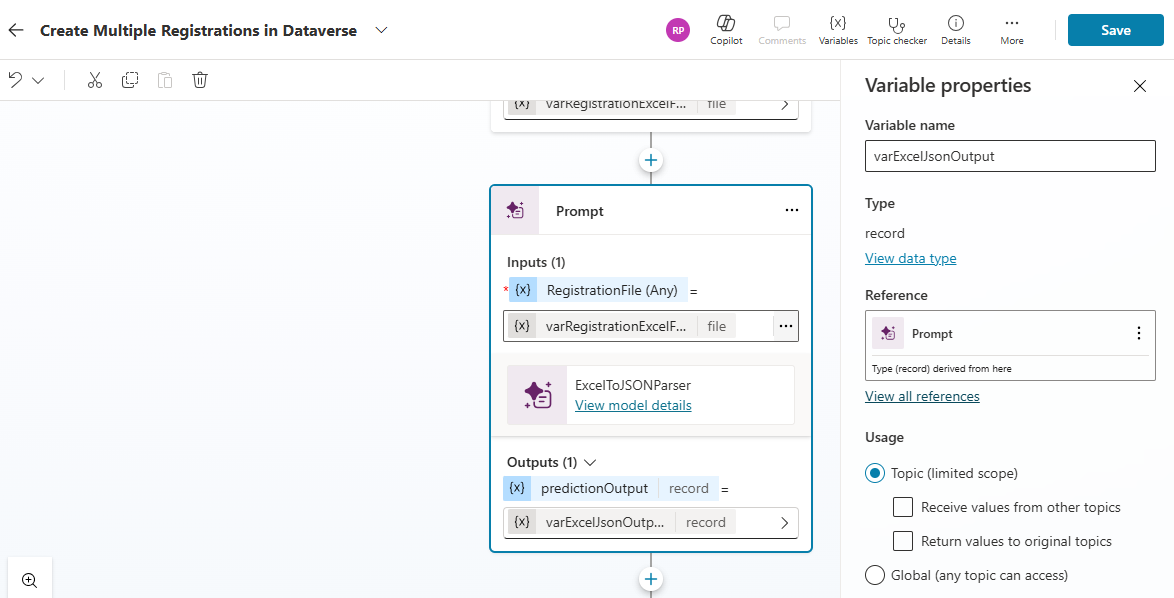The width and height of the screenshot is (1174, 598).
Task: Click the Save button
Action: (1115, 30)
